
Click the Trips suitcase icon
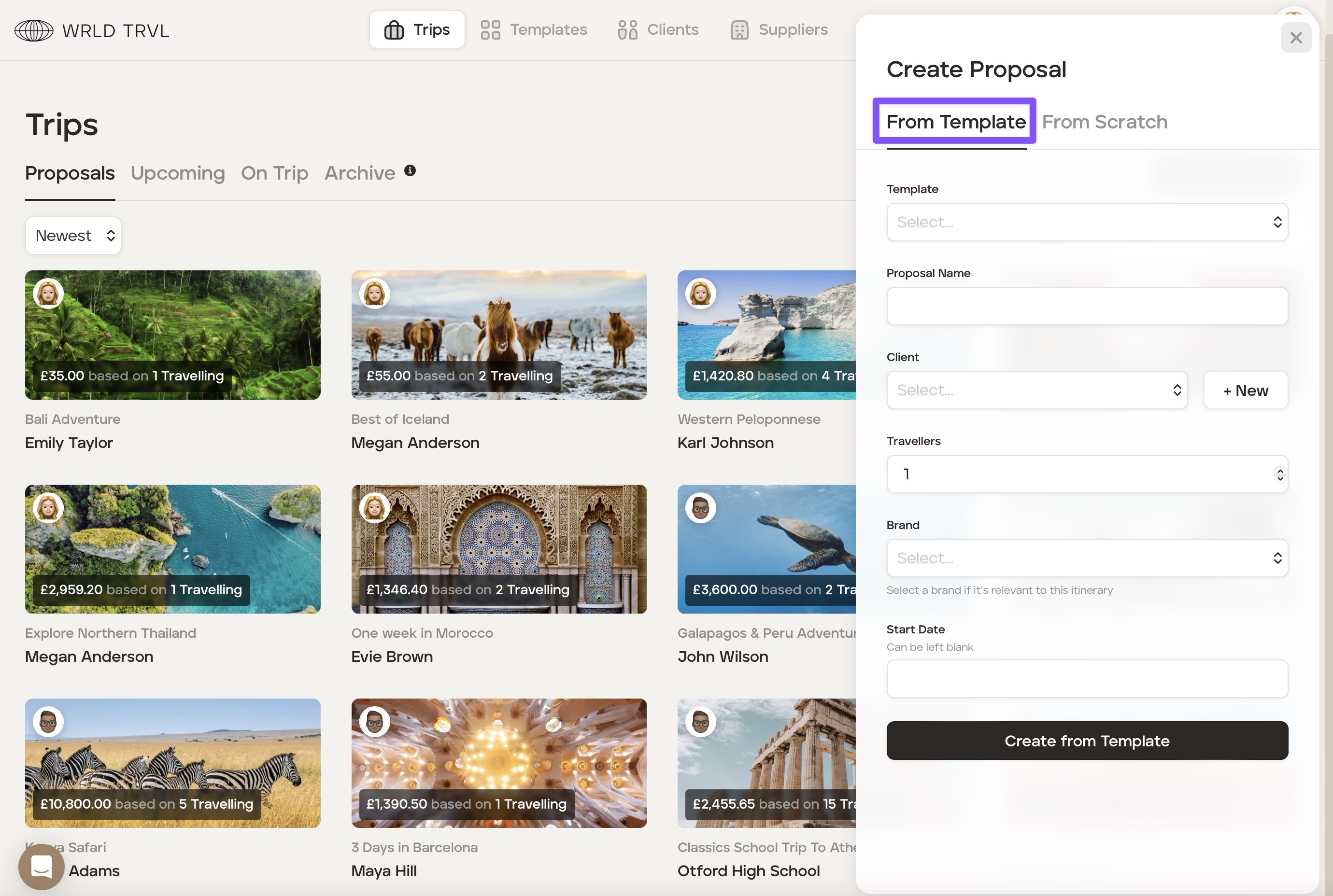[394, 30]
